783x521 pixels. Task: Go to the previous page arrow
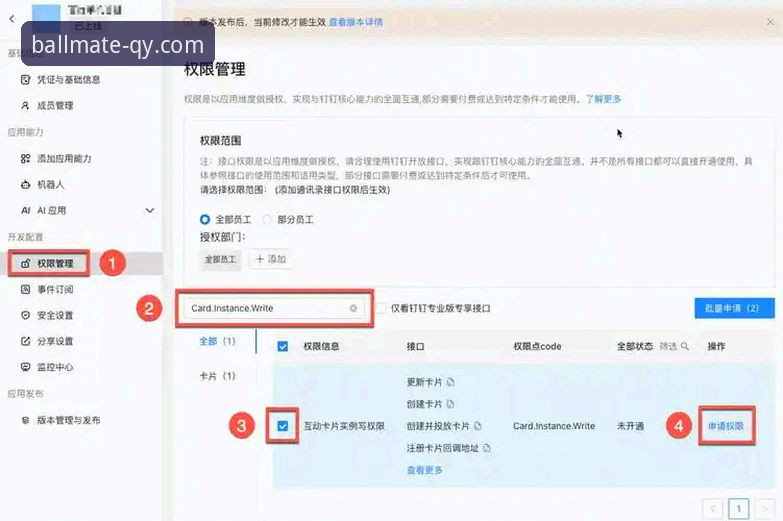pyautogui.click(x=713, y=509)
